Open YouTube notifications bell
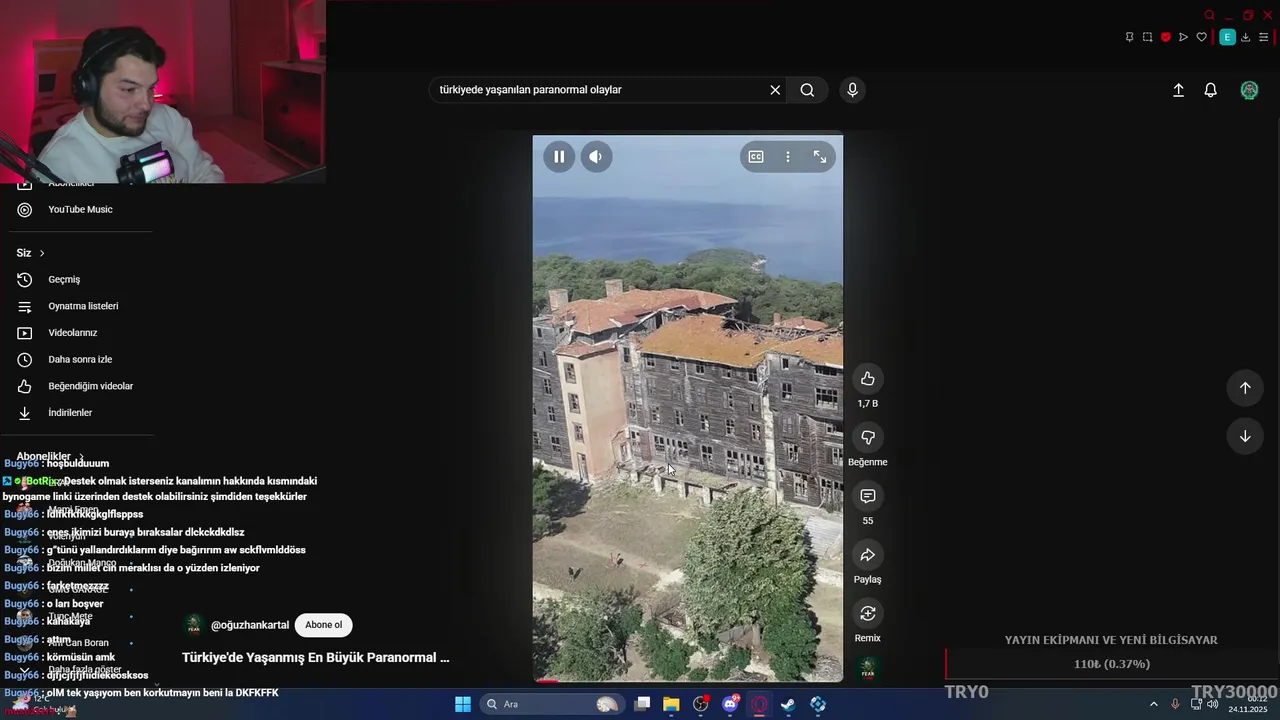 [1211, 90]
